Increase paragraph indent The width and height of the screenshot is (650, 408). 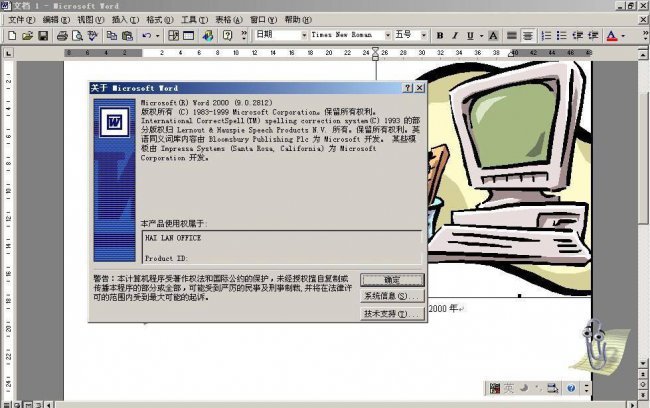click(x=593, y=36)
